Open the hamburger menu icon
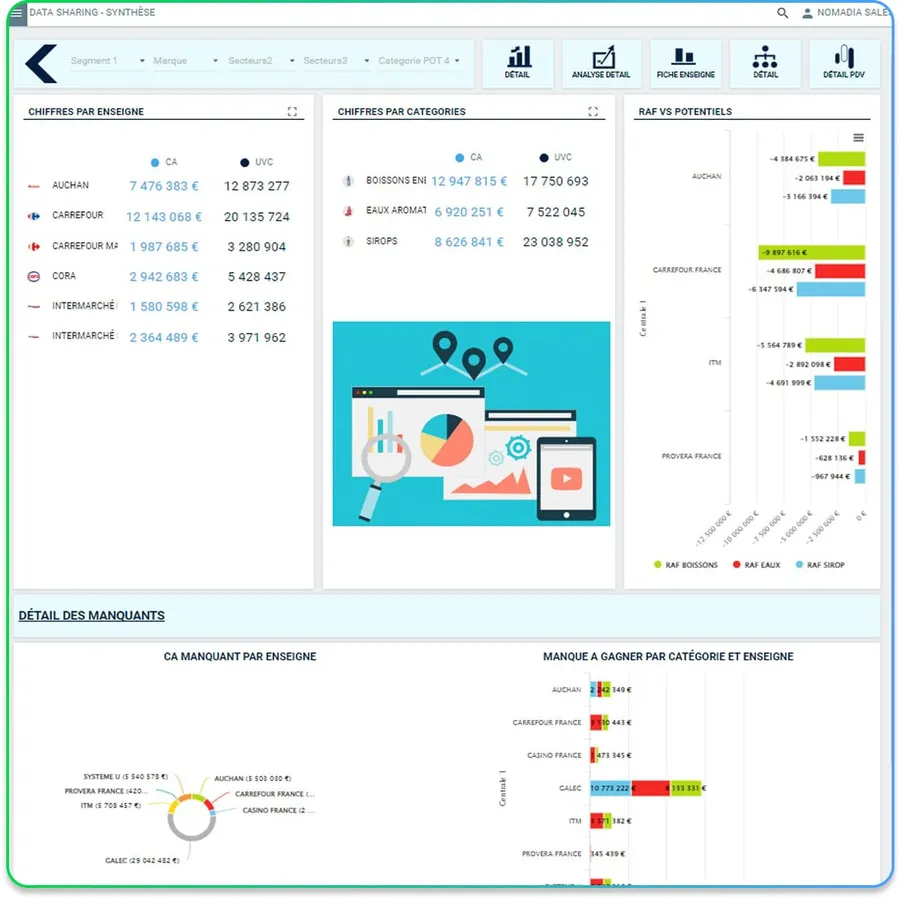The height and width of the screenshot is (899, 900). coord(16,12)
